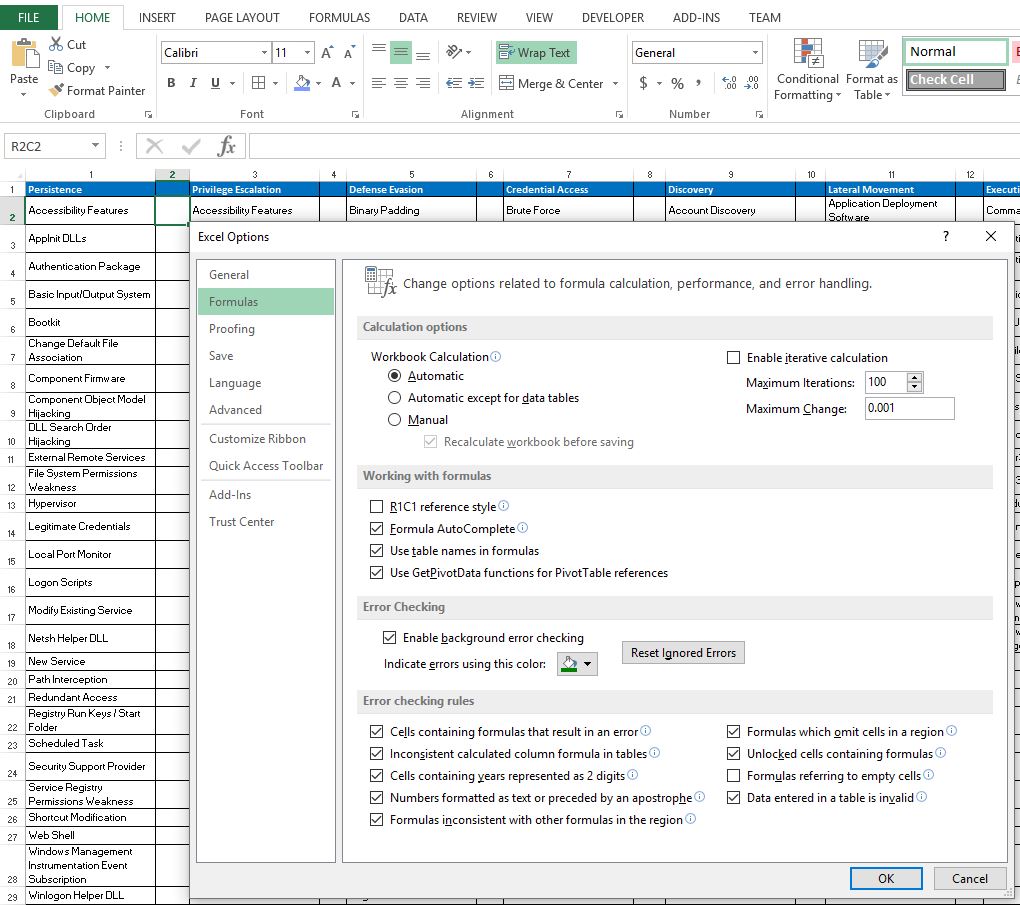Apply Comma Style
This screenshot has height=905, width=1020.
pyautogui.click(x=699, y=83)
